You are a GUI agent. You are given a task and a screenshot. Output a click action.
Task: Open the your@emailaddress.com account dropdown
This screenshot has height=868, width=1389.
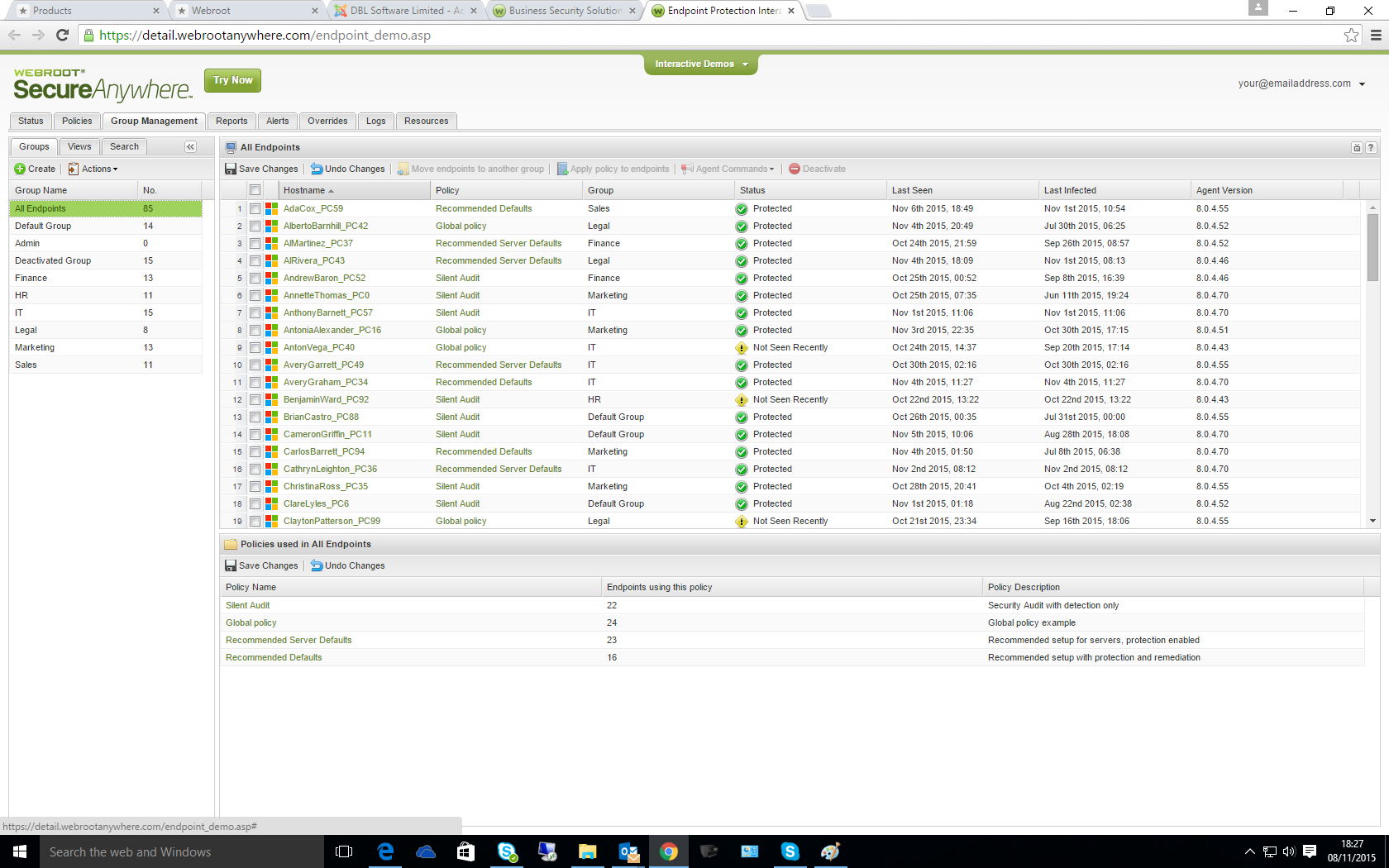pyautogui.click(x=1301, y=83)
